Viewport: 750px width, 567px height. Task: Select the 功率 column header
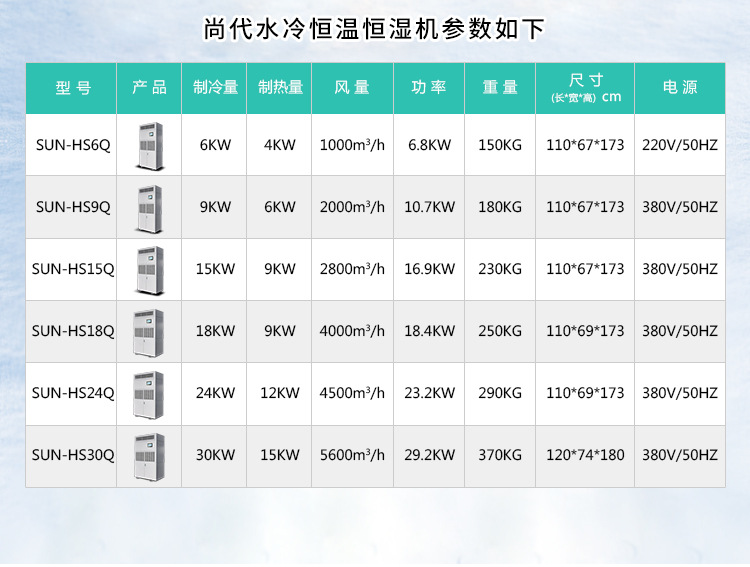pos(429,88)
